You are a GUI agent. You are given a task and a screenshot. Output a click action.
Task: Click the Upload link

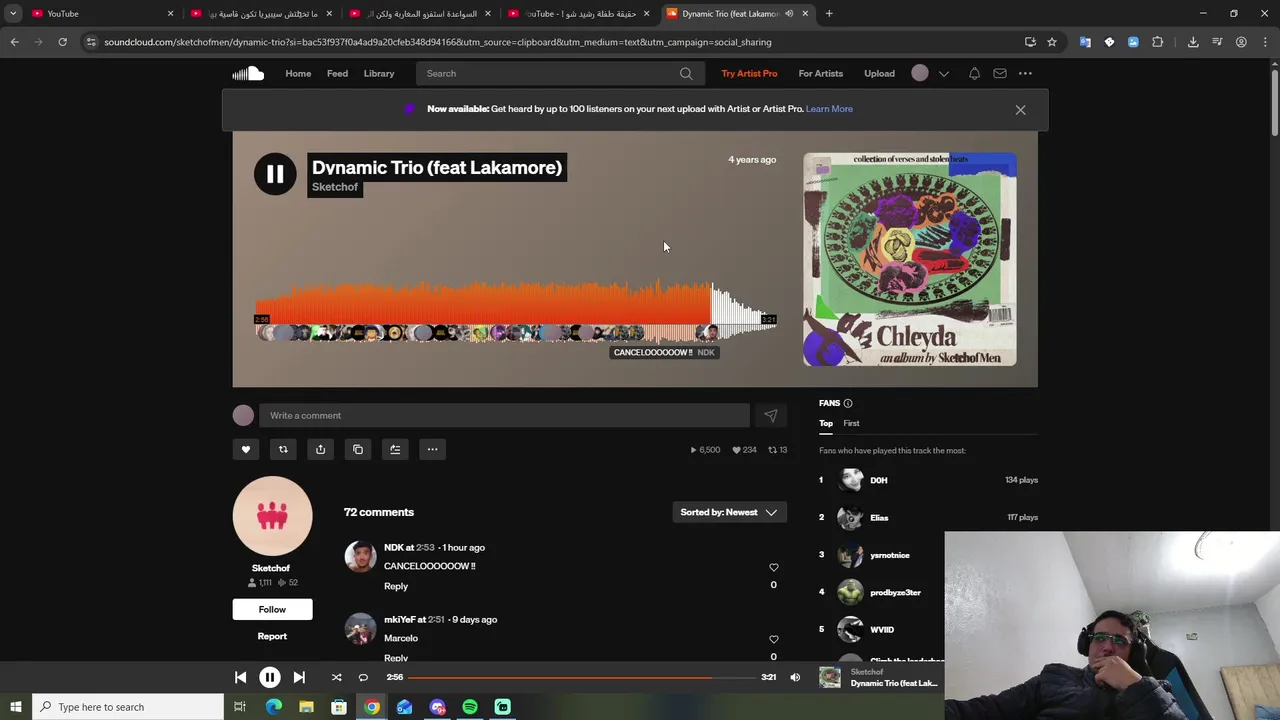tap(879, 73)
